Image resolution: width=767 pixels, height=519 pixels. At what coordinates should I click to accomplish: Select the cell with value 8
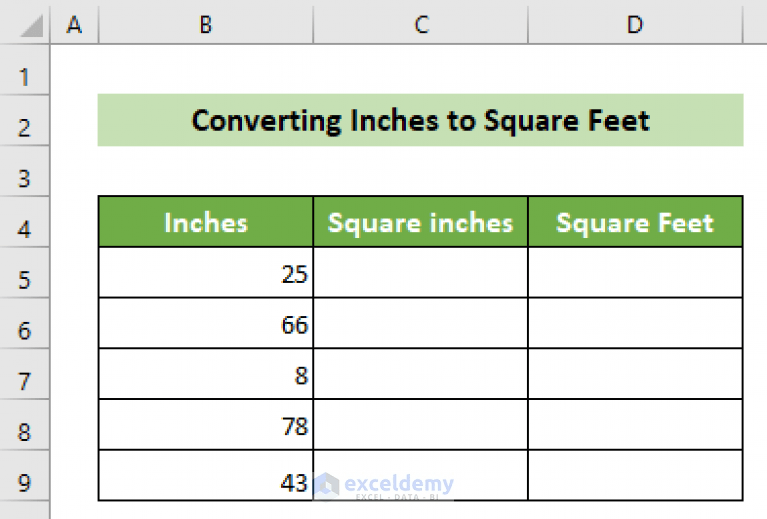click(206, 374)
